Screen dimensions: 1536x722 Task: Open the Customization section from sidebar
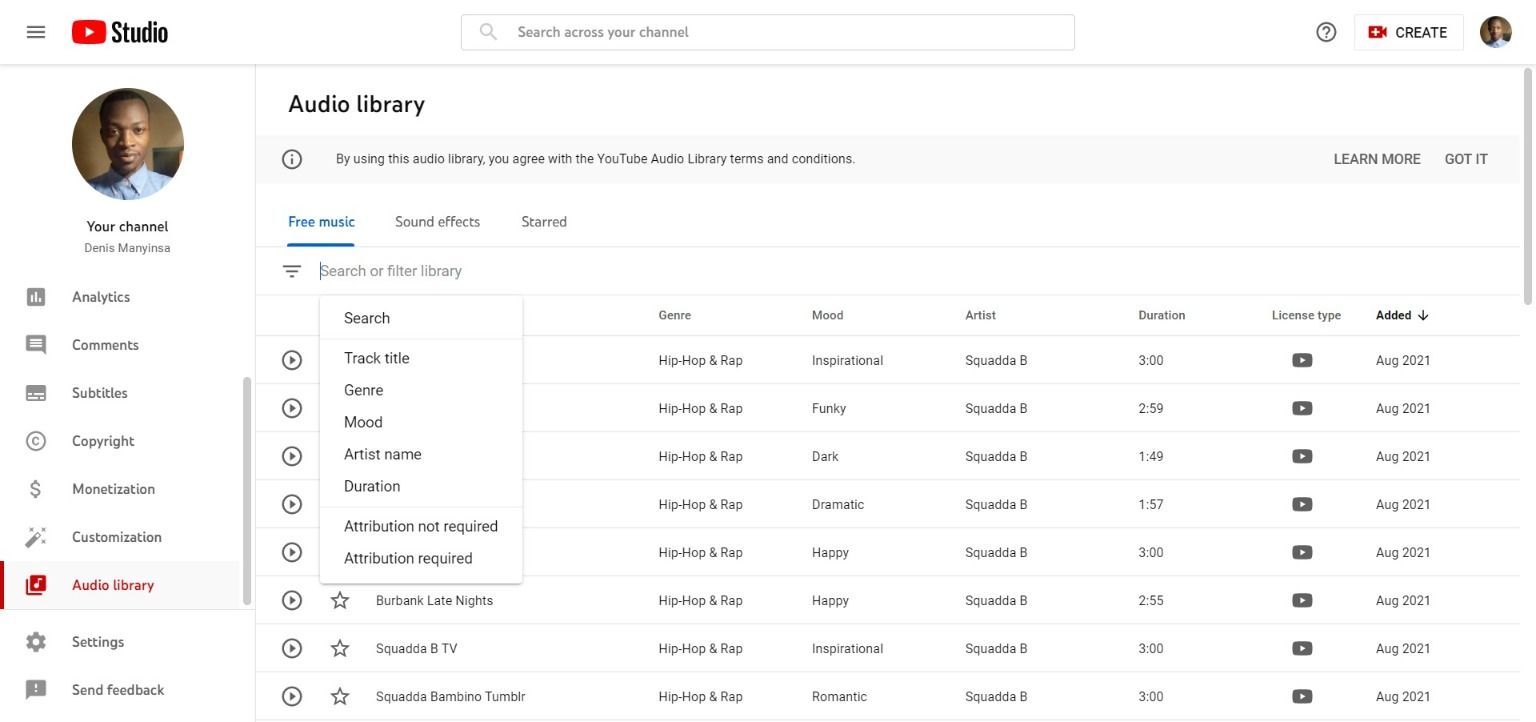(x=116, y=537)
